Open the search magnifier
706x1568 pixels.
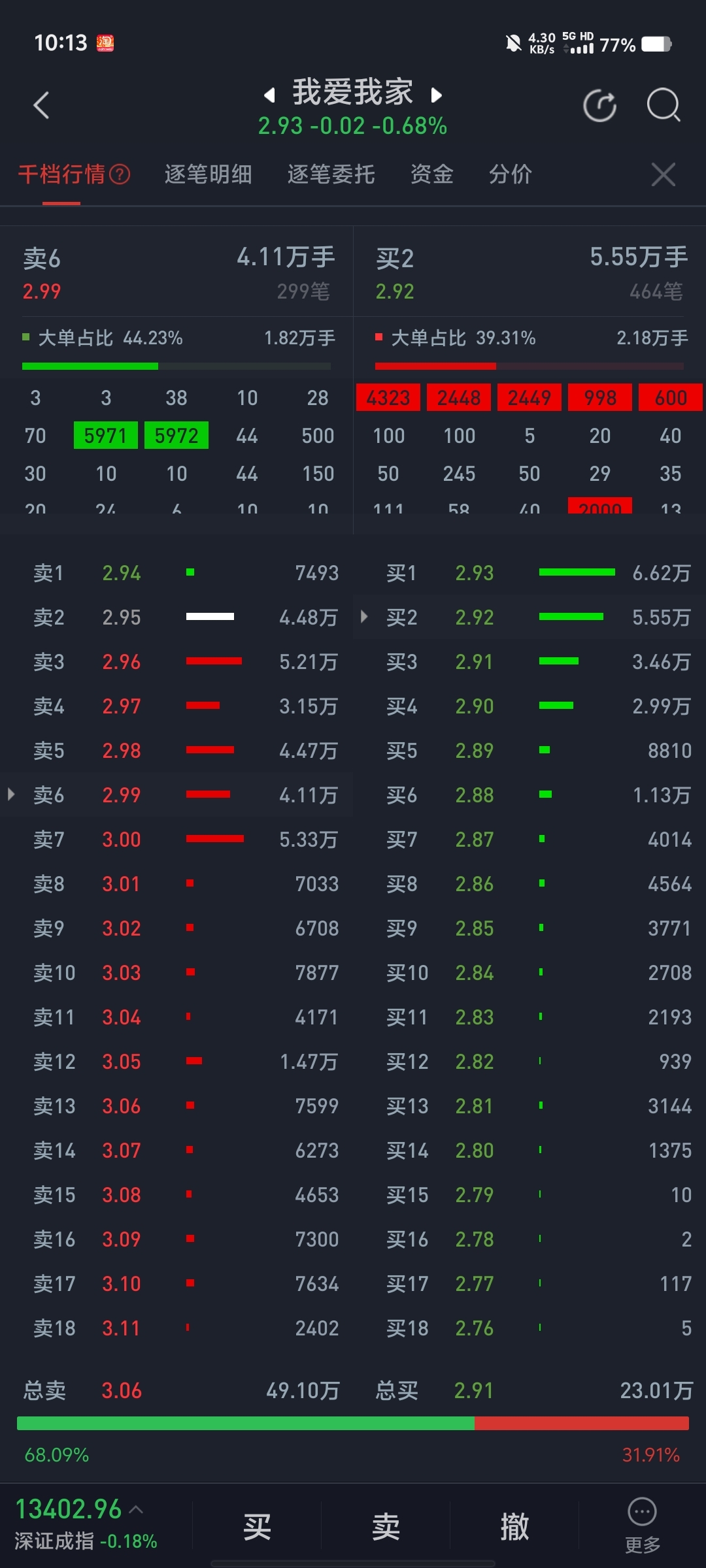click(x=664, y=105)
